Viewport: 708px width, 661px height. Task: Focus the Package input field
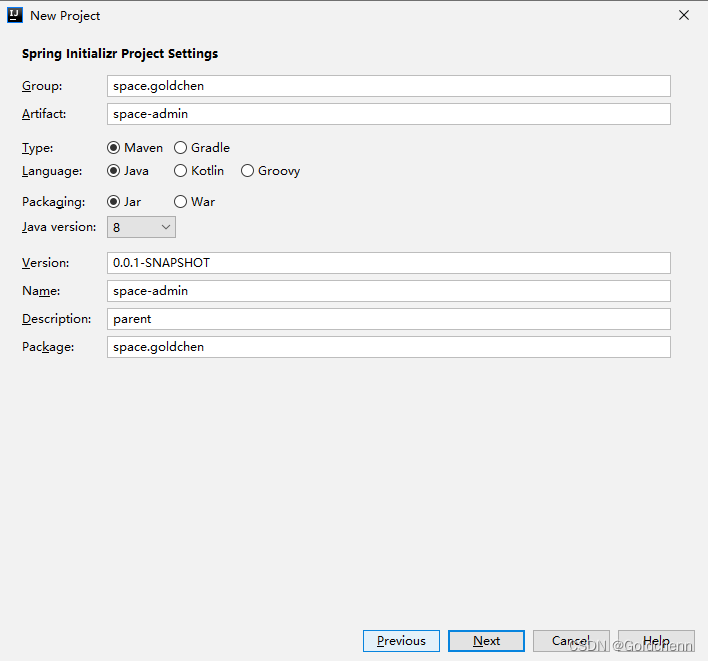coord(389,347)
